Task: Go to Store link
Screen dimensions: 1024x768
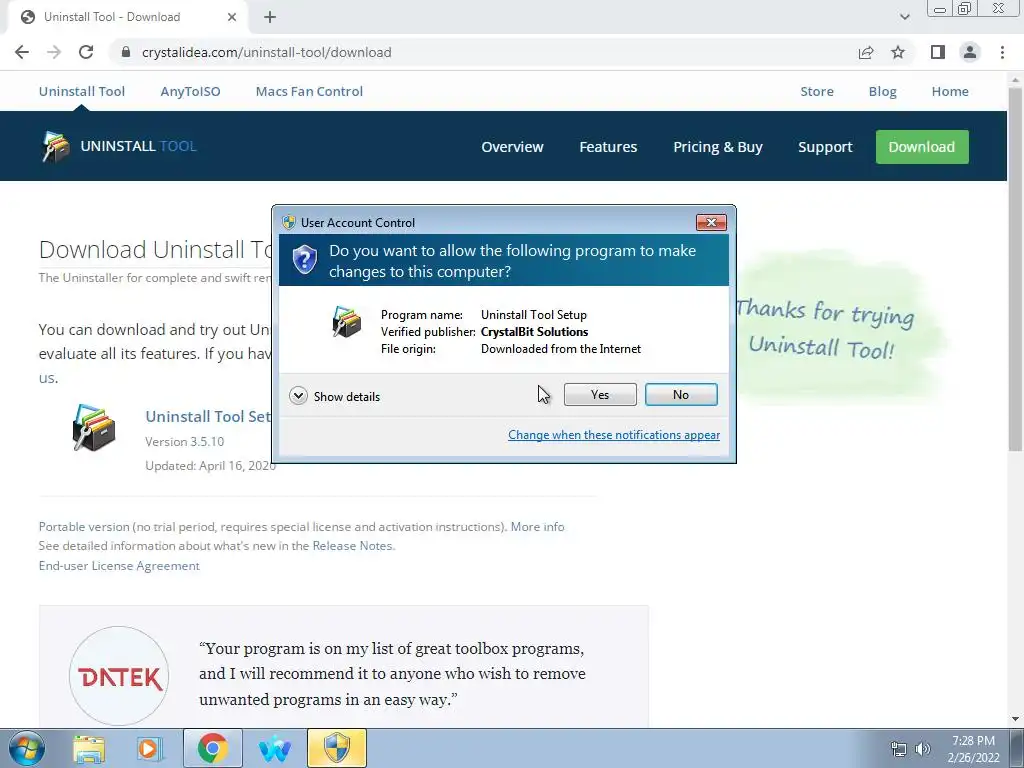Action: point(817,91)
